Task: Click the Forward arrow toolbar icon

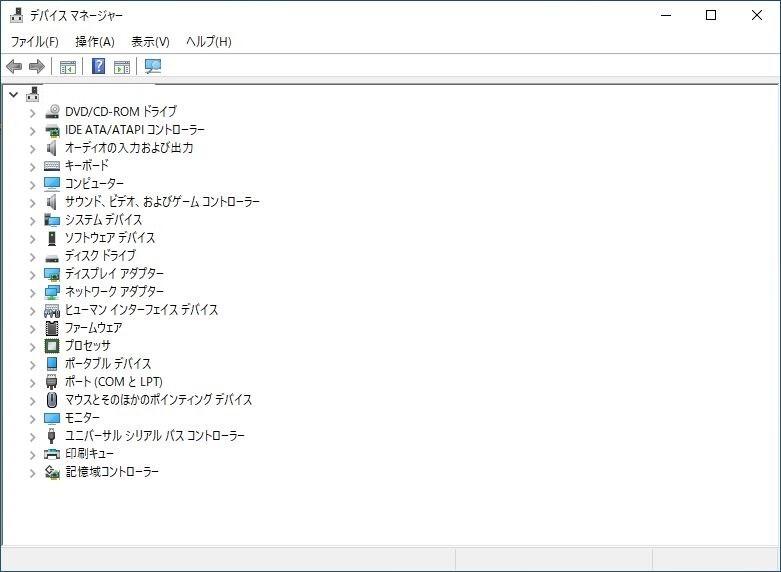Action: tap(37, 66)
